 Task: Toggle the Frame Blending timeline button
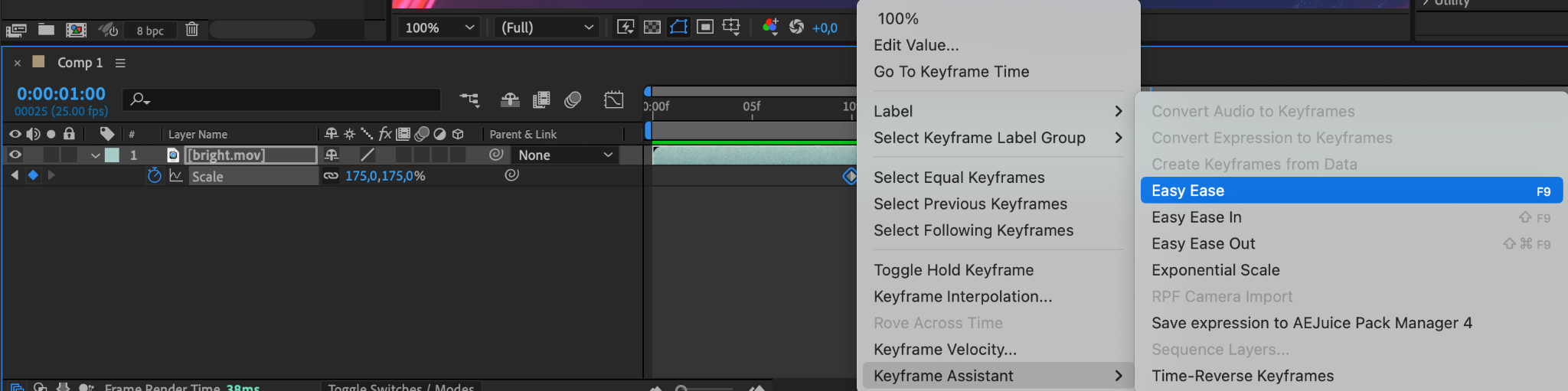tap(541, 99)
